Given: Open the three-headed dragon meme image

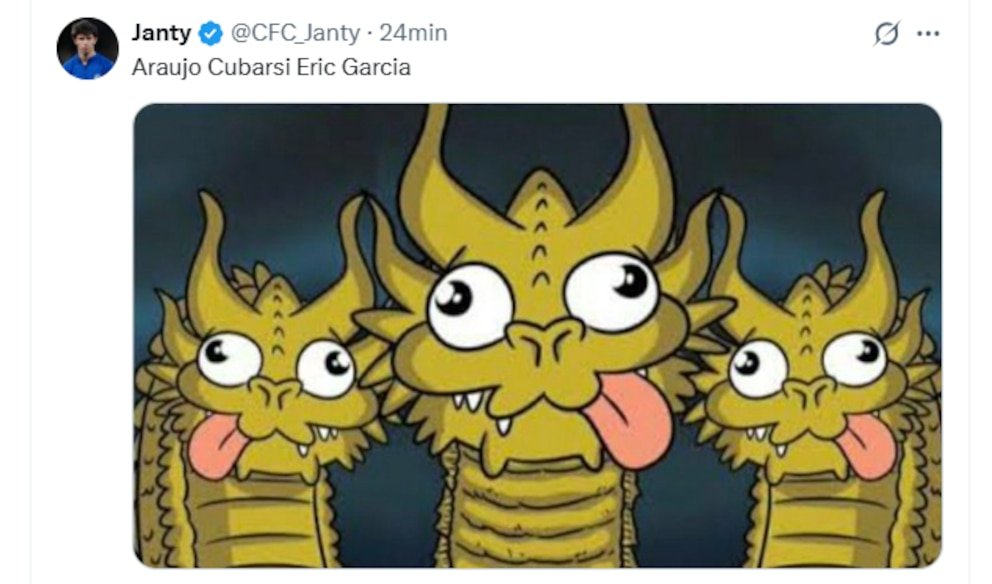Looking at the screenshot, I should [537, 335].
